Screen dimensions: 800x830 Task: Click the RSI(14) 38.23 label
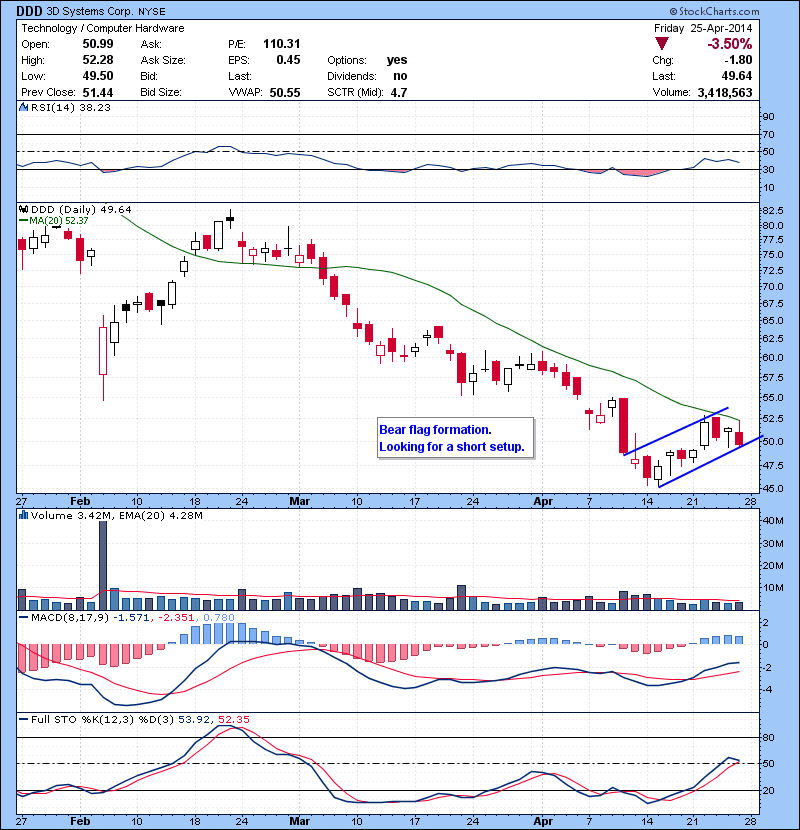(71, 107)
